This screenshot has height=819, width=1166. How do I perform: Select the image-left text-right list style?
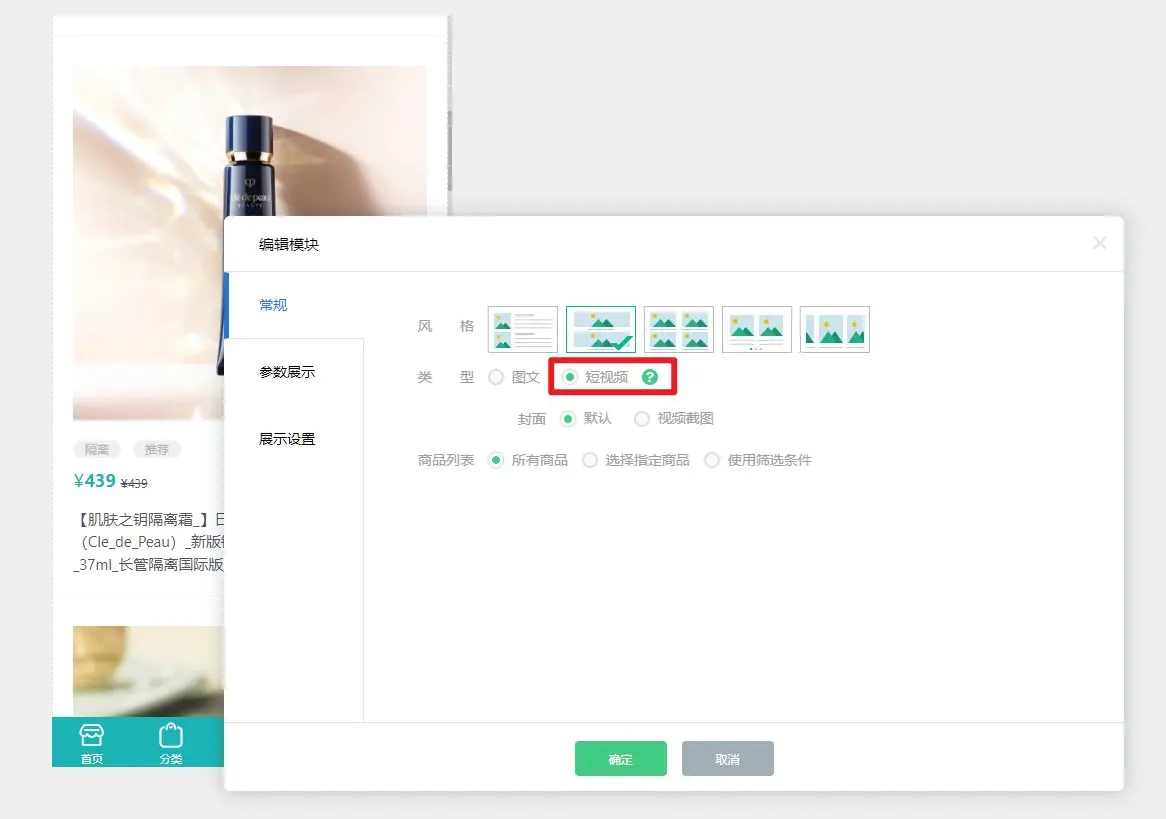[522, 330]
